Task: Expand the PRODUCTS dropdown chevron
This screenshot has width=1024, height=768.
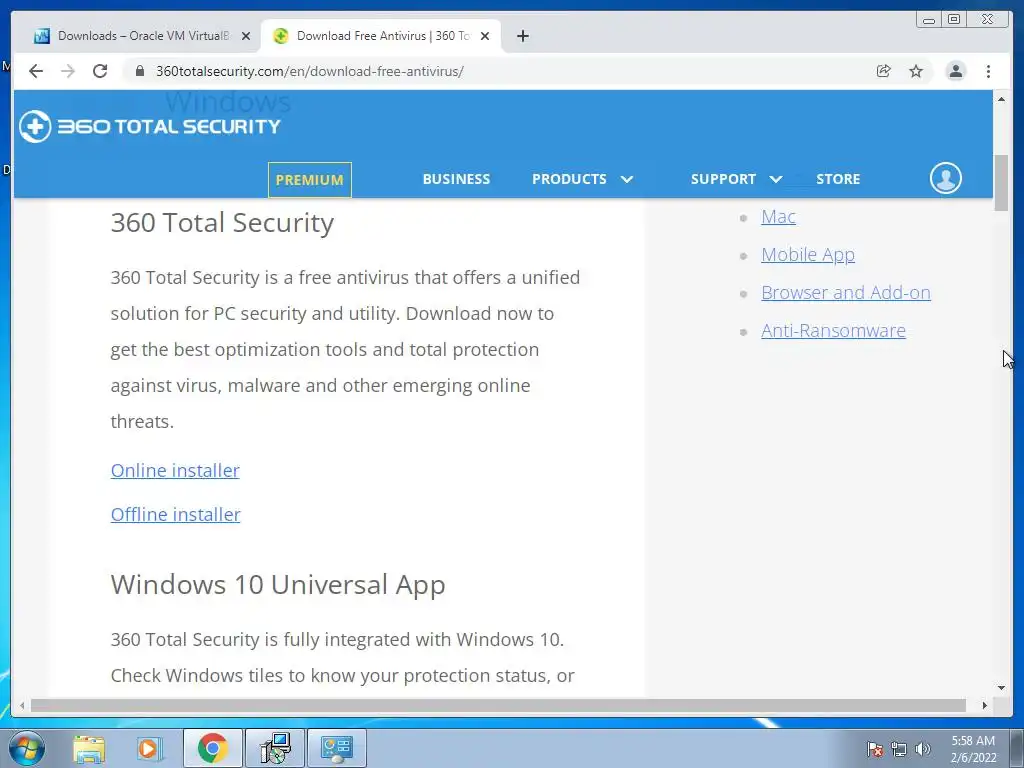Action: (626, 179)
